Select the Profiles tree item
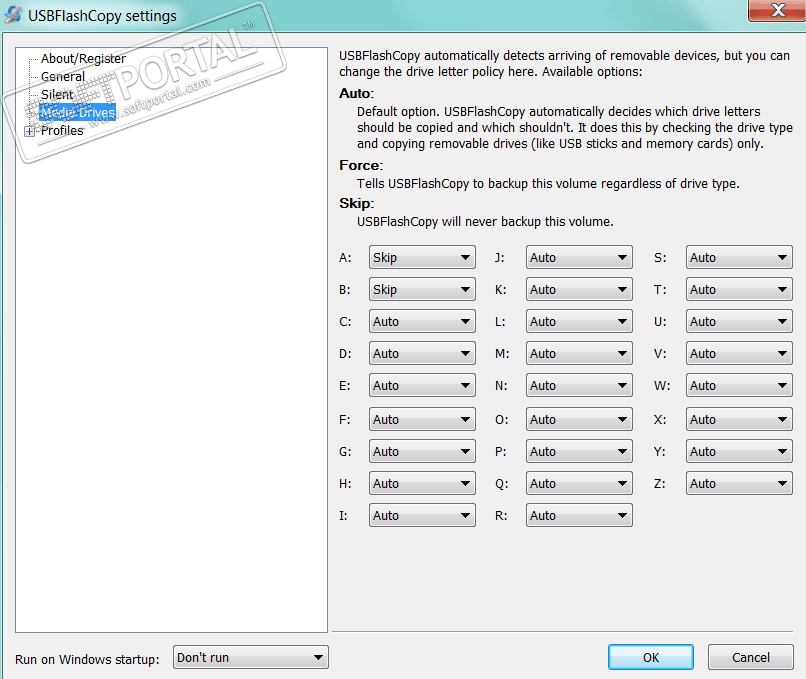The width and height of the screenshot is (806, 679). tap(62, 131)
